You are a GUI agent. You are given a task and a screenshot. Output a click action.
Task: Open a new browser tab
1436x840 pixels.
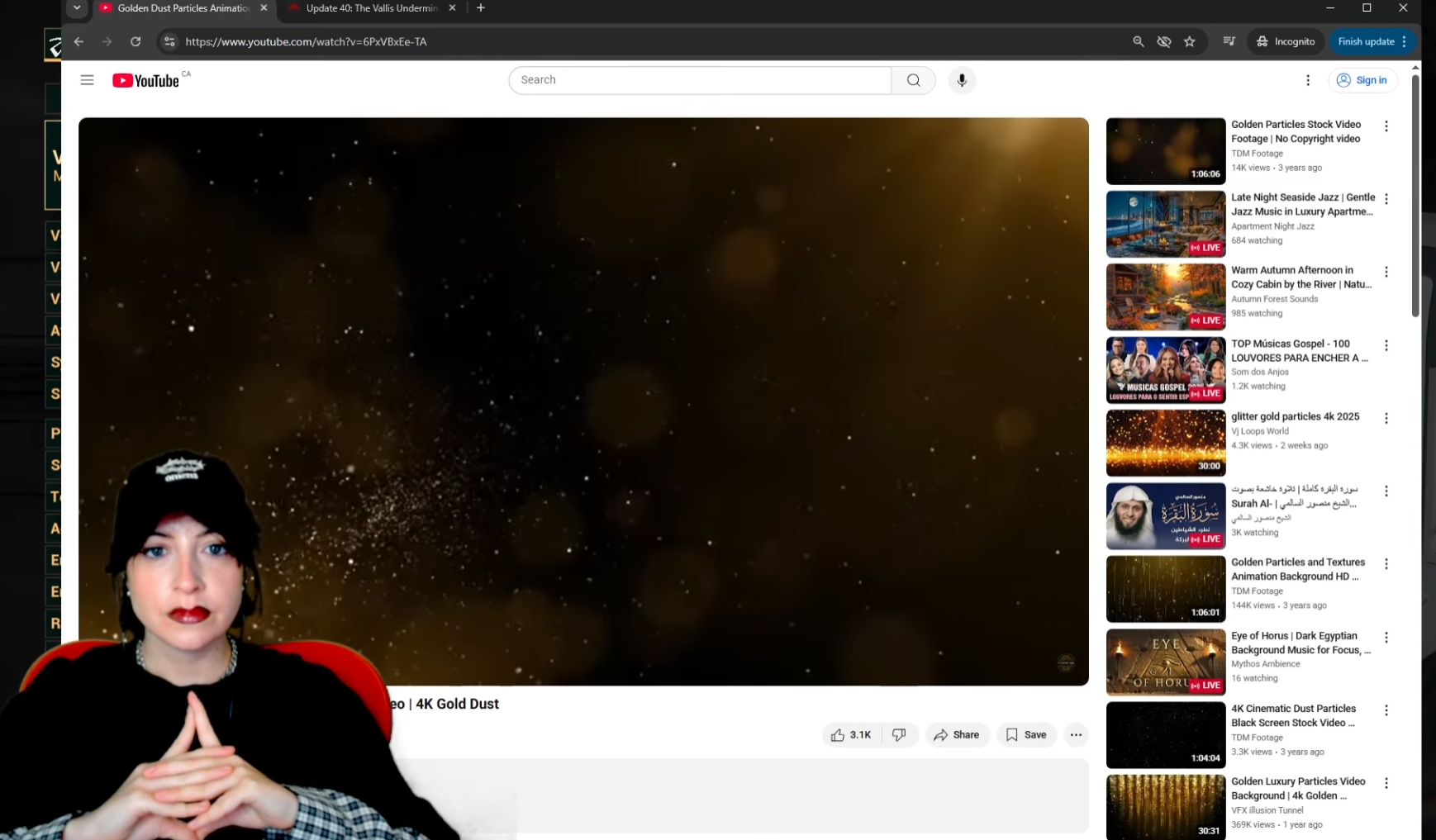click(x=481, y=8)
